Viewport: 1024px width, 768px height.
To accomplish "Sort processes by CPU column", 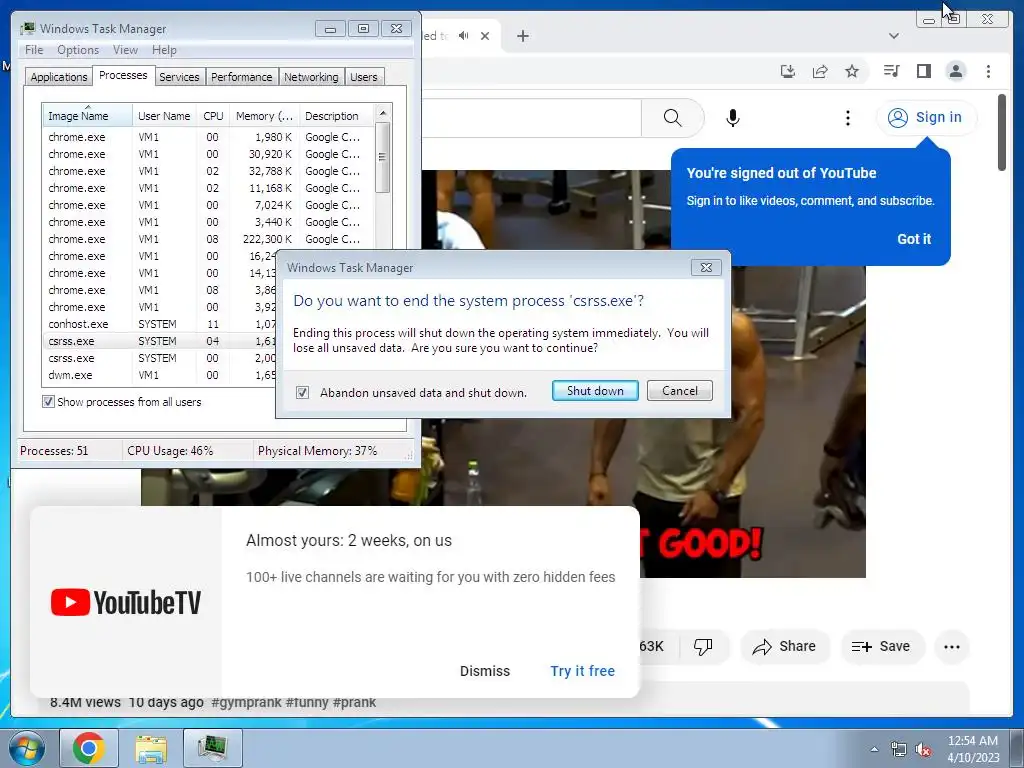I will tap(213, 116).
